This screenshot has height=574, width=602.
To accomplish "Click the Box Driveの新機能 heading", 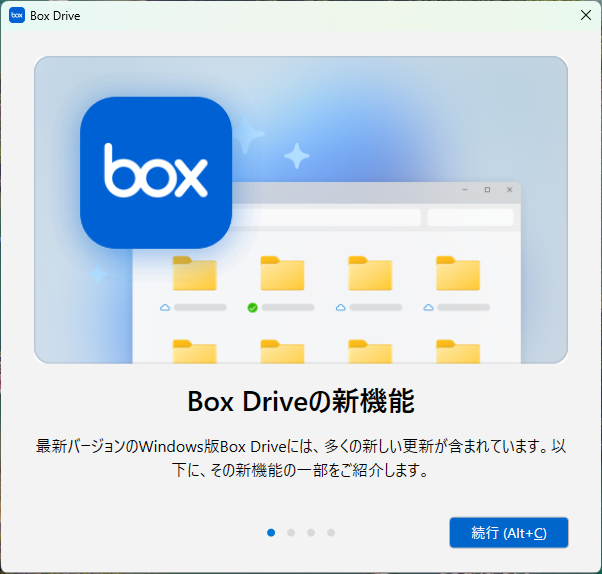I will [301, 401].
